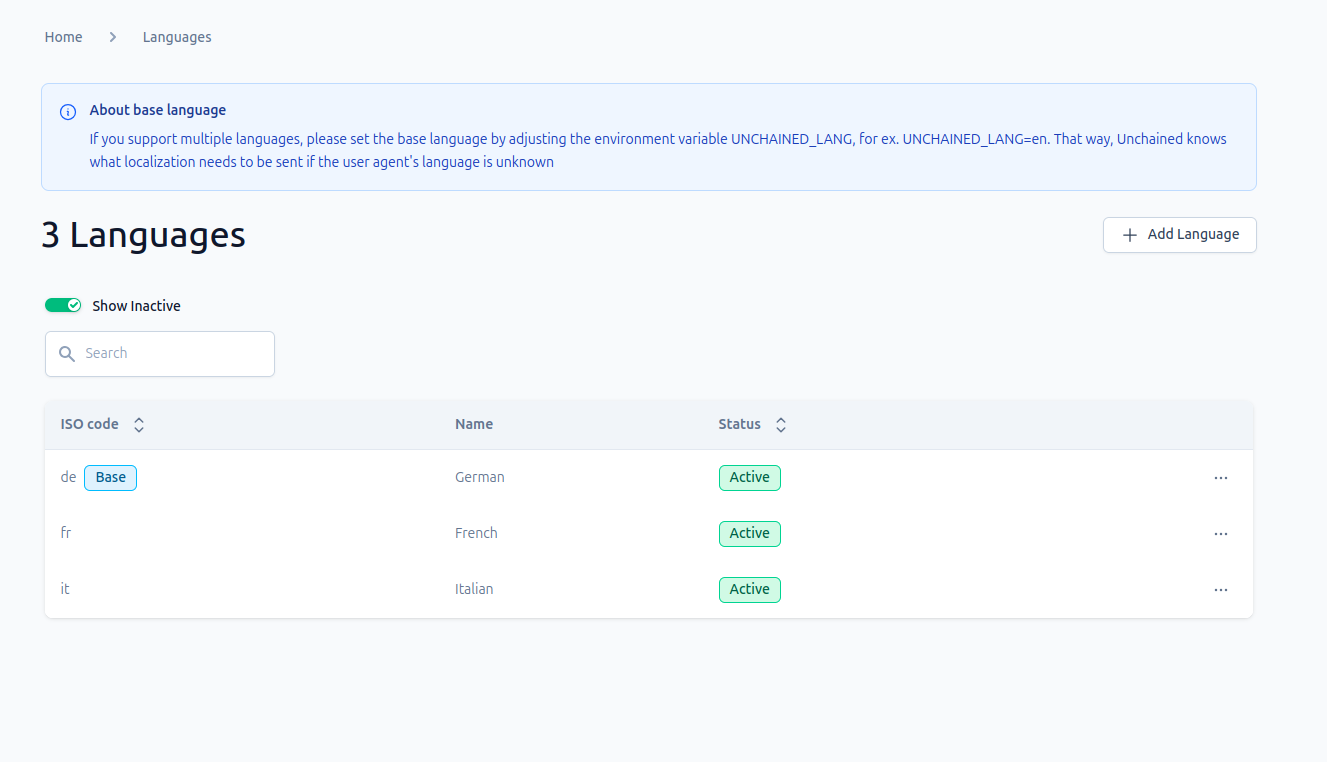Click the Active status badge for German
Screen dimensions: 1327x762
coord(750,478)
